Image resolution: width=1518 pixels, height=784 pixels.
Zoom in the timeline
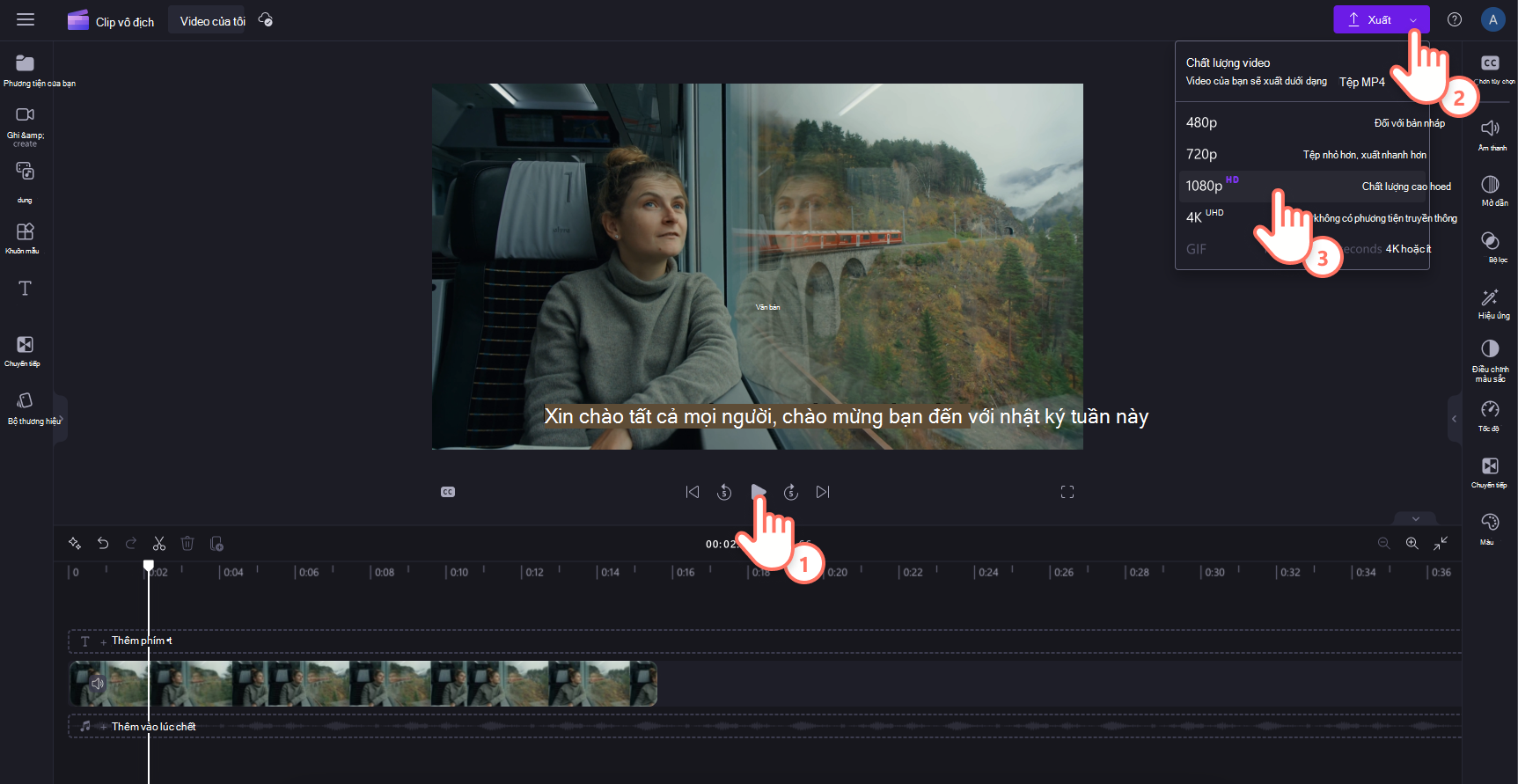1412,543
